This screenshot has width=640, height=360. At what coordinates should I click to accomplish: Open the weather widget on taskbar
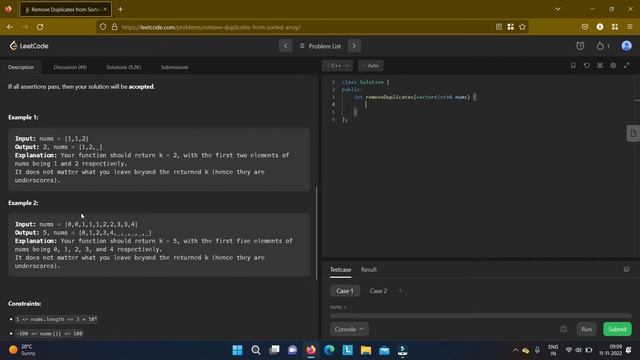tap(22, 350)
